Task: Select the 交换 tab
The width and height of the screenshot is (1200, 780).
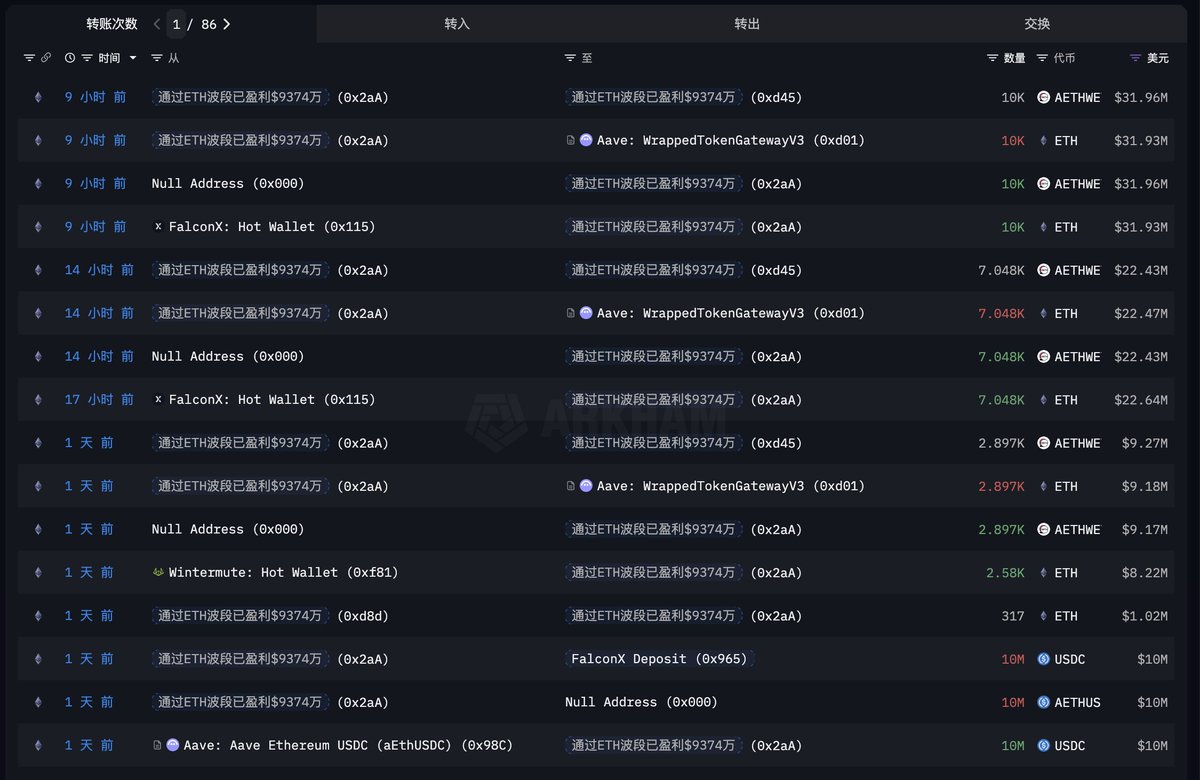Action: point(1037,24)
